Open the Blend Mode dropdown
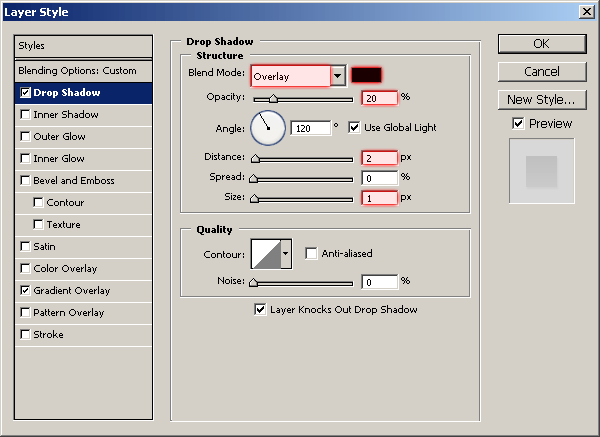This screenshot has height=437, width=600. (338, 76)
